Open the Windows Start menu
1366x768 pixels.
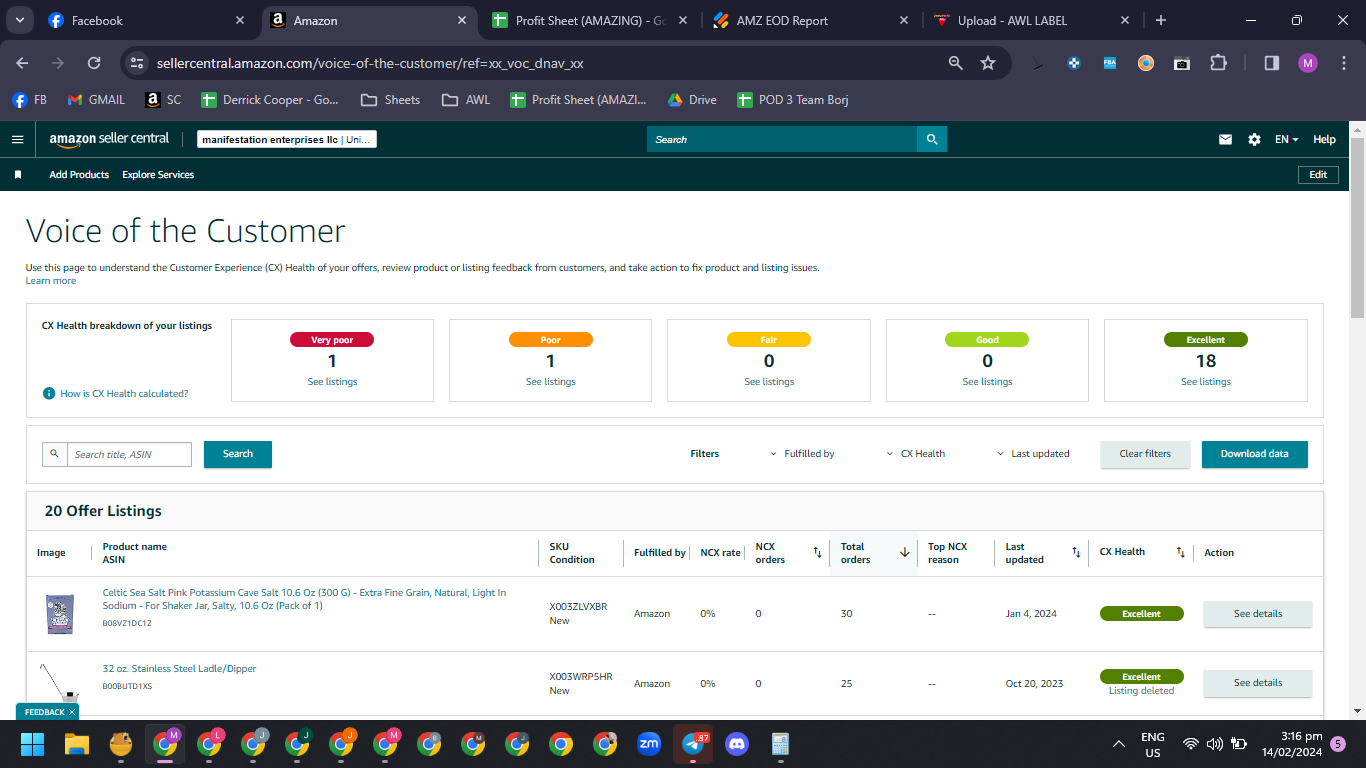point(33,744)
